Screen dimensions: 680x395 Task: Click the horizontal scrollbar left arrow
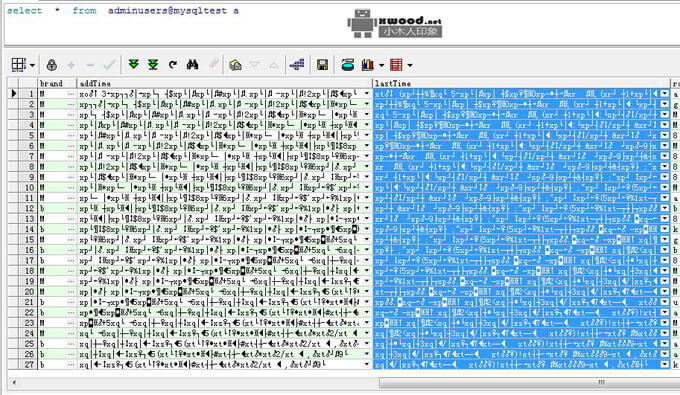[x=14, y=382]
